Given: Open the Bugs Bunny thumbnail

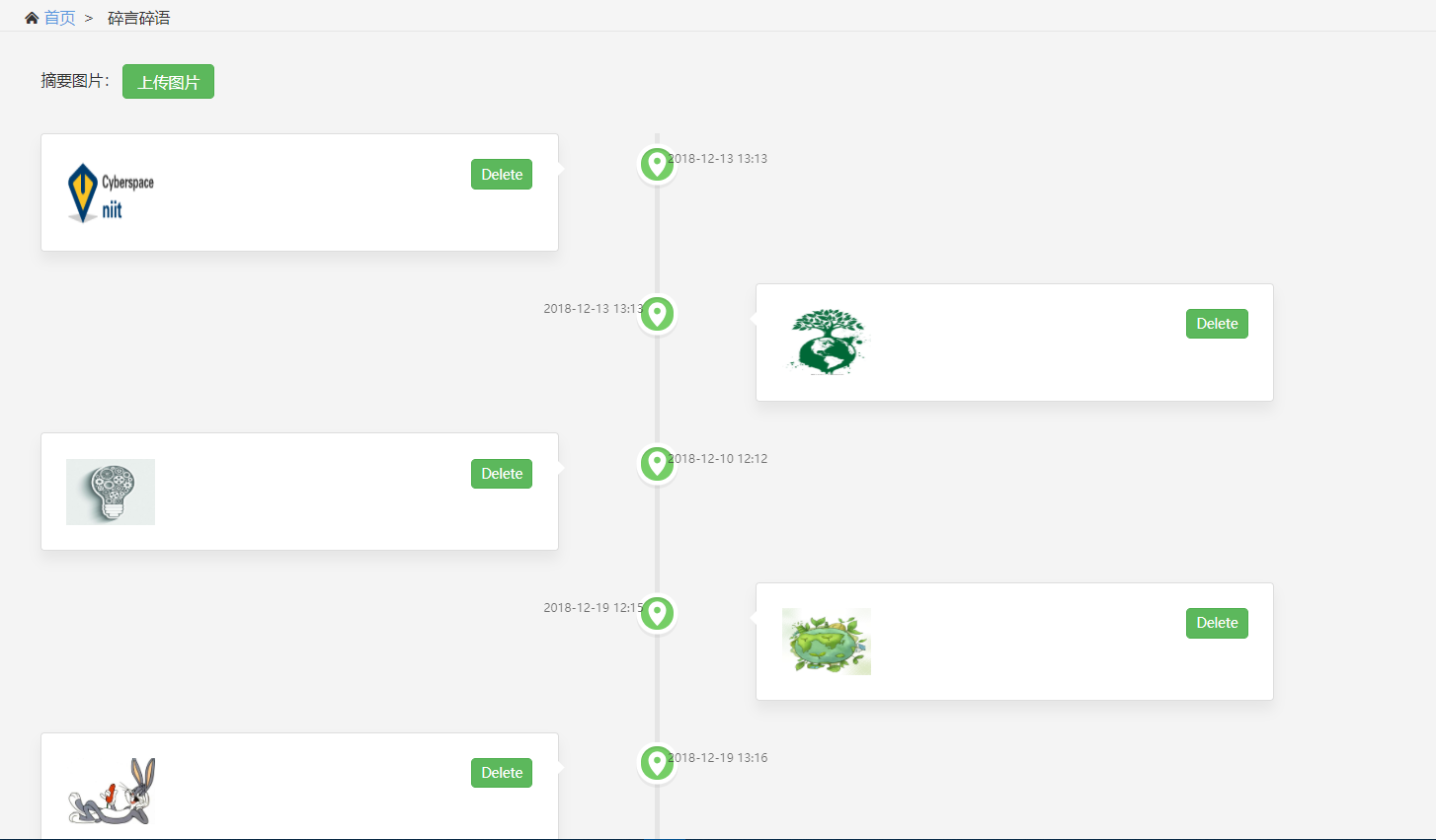Looking at the screenshot, I should pos(112,791).
